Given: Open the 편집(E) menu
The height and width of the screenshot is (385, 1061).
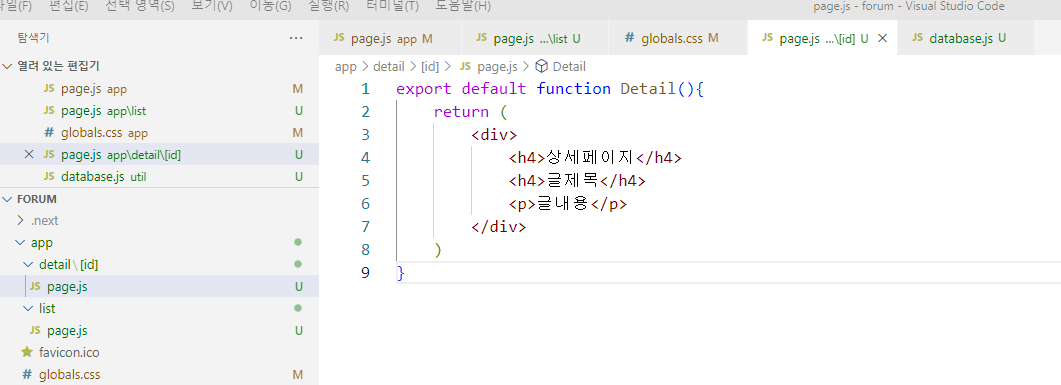Looking at the screenshot, I should (69, 6).
